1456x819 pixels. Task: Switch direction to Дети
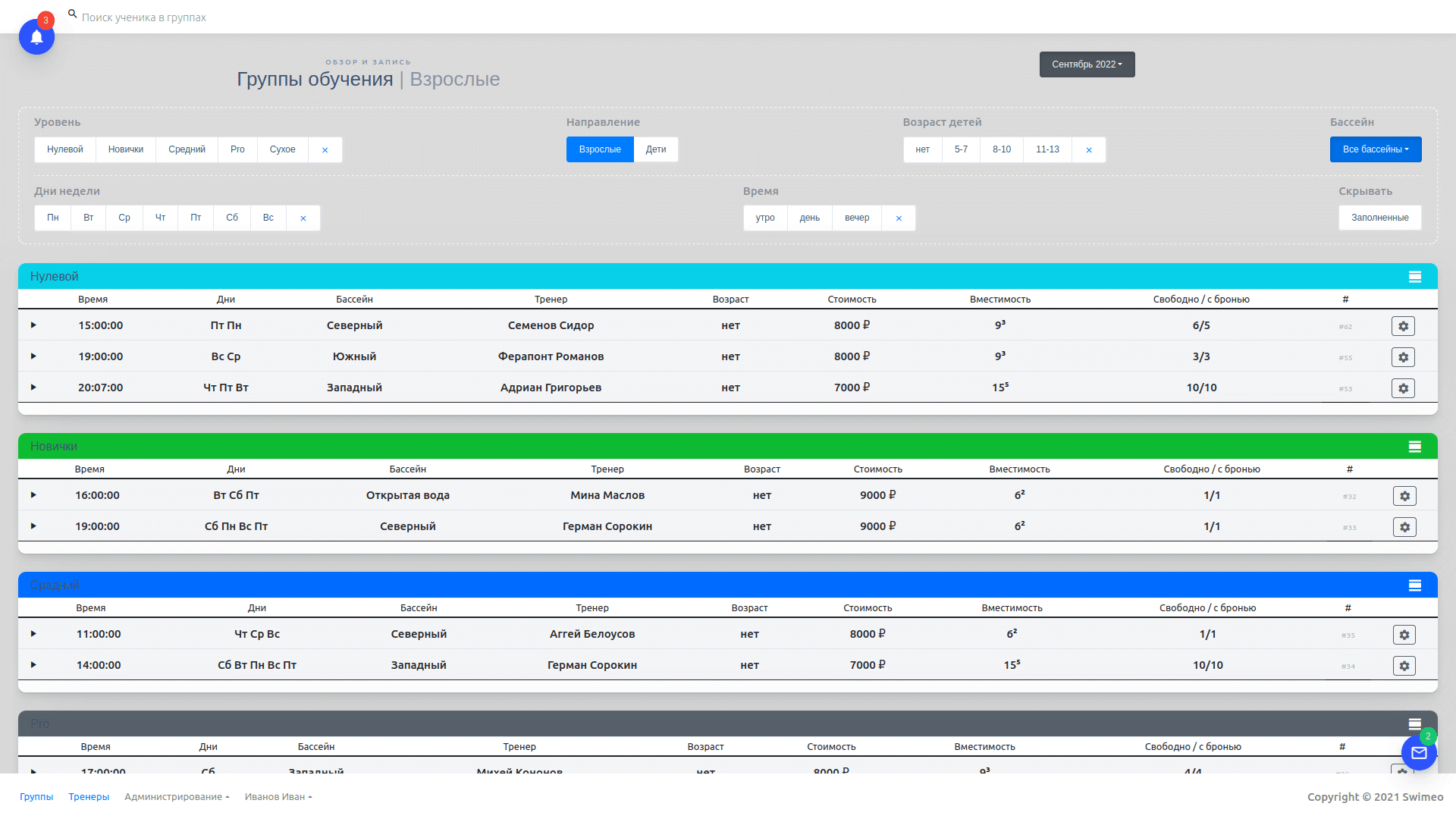pyautogui.click(x=655, y=150)
